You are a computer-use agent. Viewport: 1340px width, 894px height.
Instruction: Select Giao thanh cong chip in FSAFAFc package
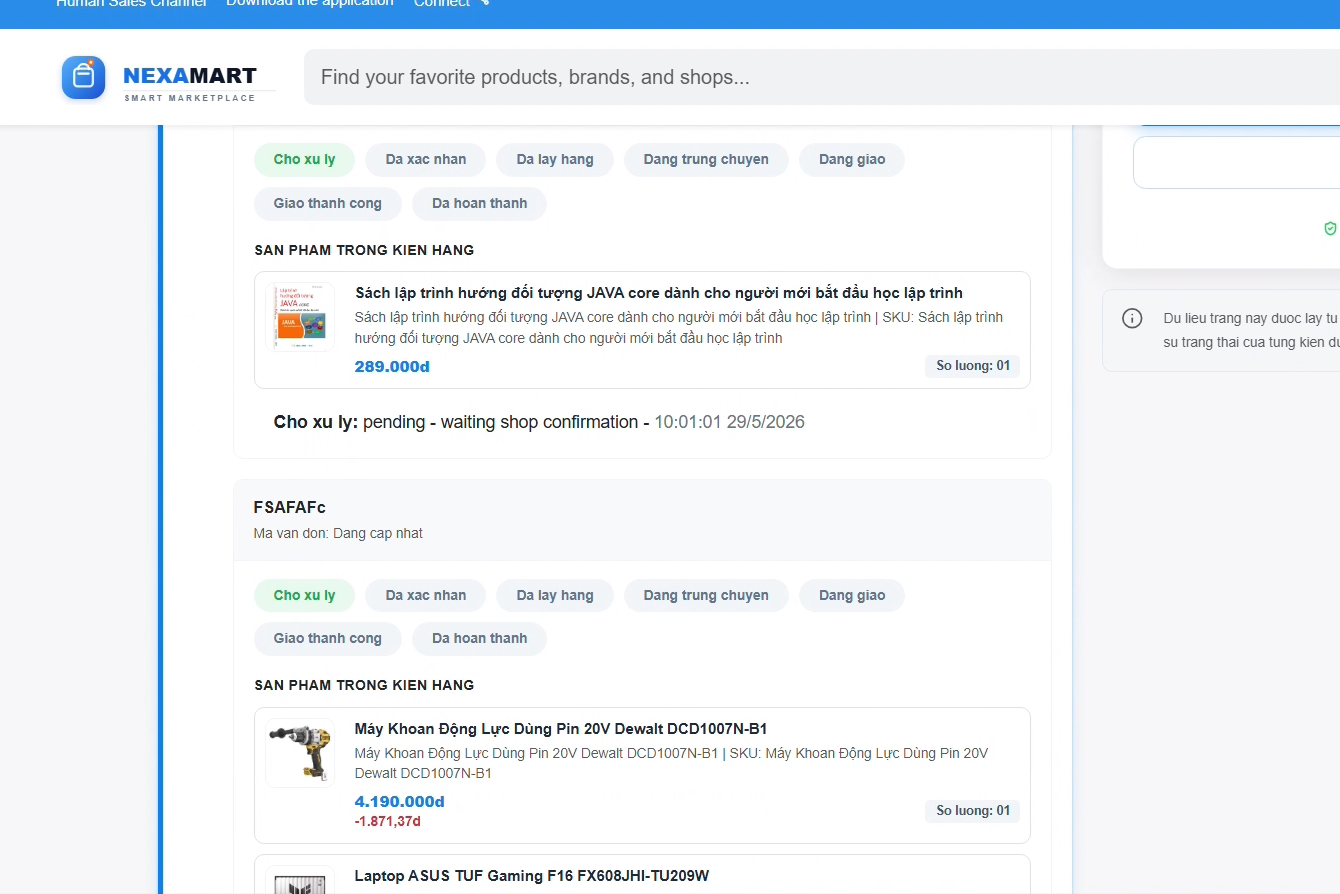(328, 638)
